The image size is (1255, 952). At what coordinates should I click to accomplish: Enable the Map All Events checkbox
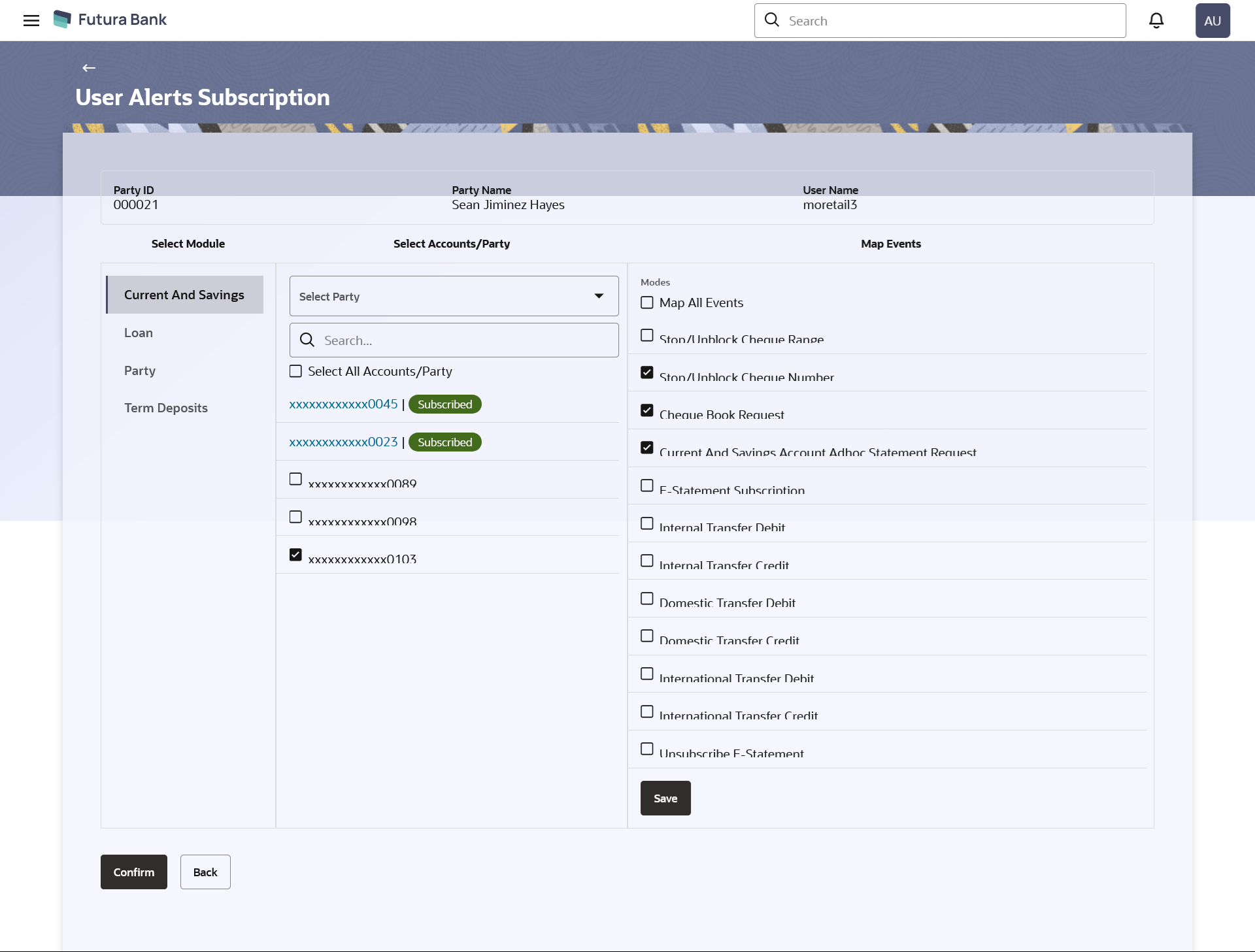647,303
